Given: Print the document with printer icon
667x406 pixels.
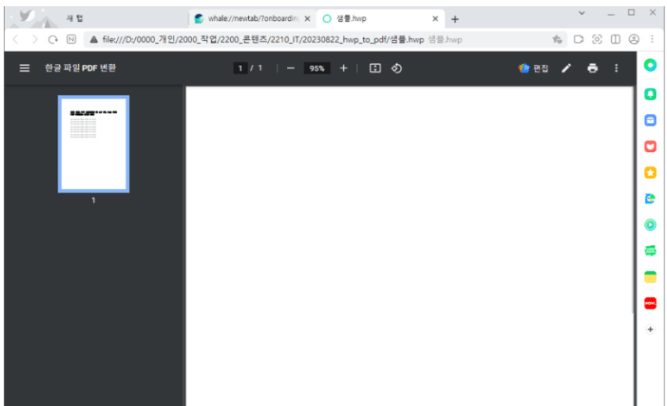Looking at the screenshot, I should [x=593, y=68].
